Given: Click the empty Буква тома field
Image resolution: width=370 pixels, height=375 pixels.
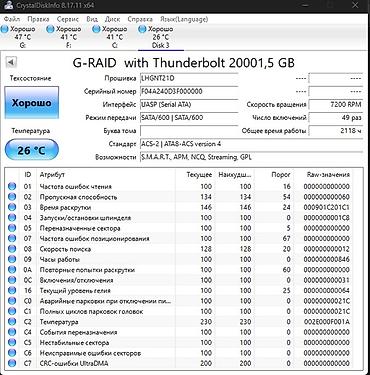Looking at the screenshot, I should tap(189, 131).
